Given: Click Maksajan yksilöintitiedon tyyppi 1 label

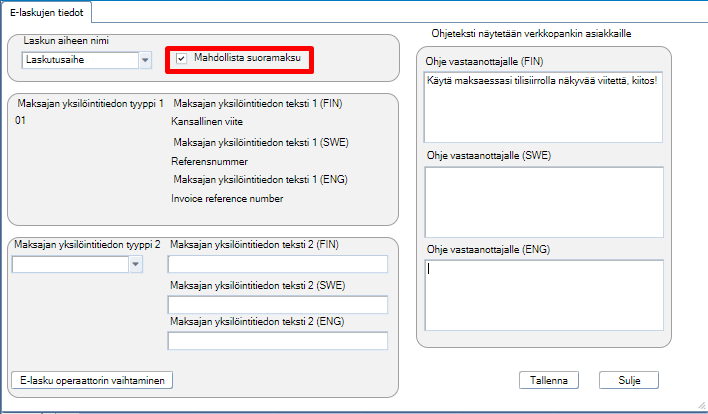Looking at the screenshot, I should (90, 103).
